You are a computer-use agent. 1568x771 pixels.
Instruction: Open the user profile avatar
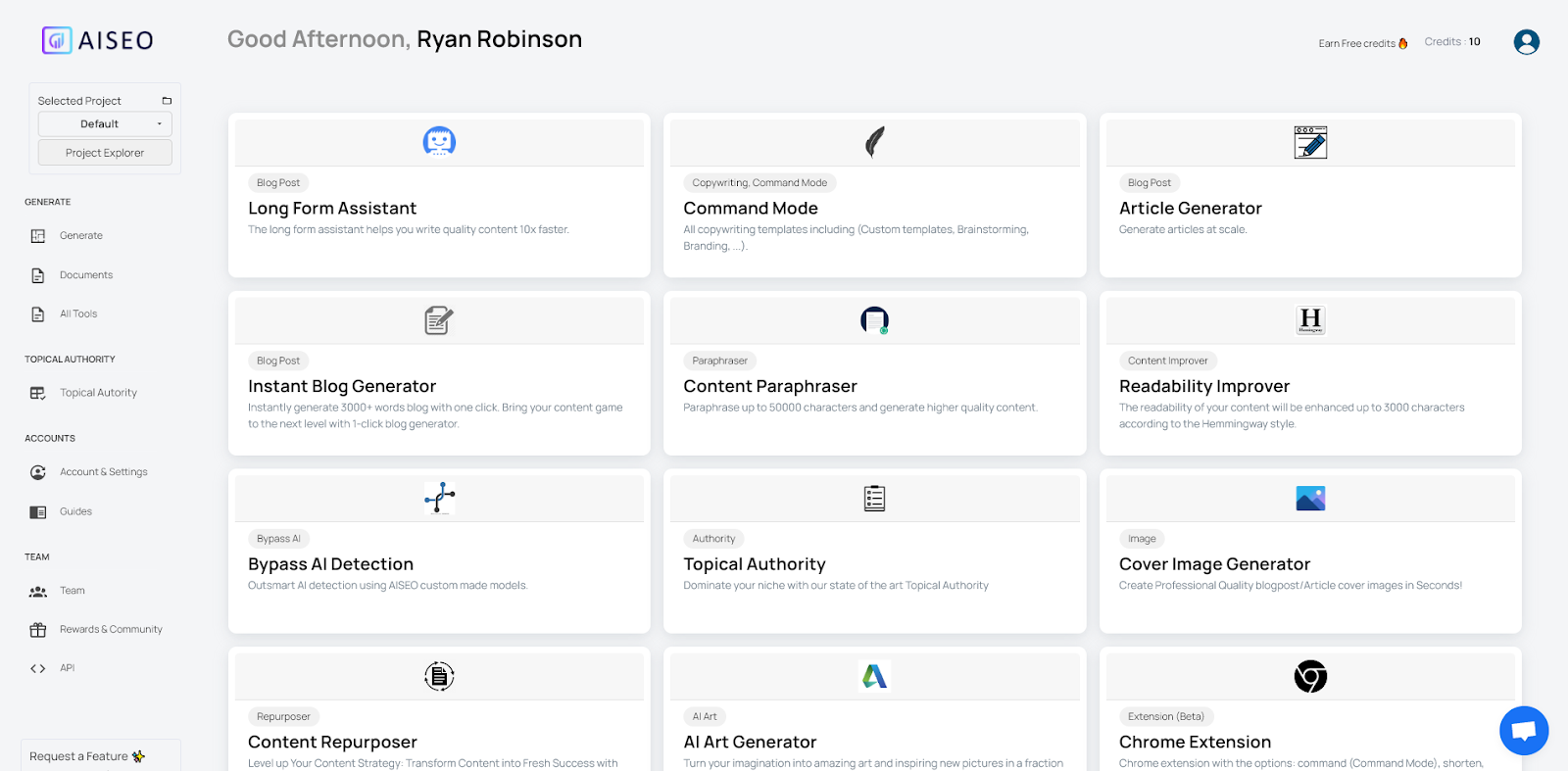(x=1526, y=42)
